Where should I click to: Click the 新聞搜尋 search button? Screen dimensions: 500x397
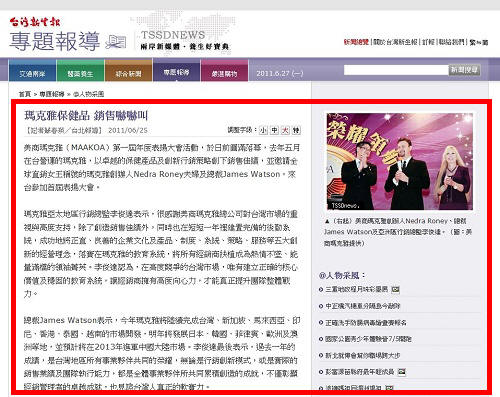pyautogui.click(x=464, y=70)
